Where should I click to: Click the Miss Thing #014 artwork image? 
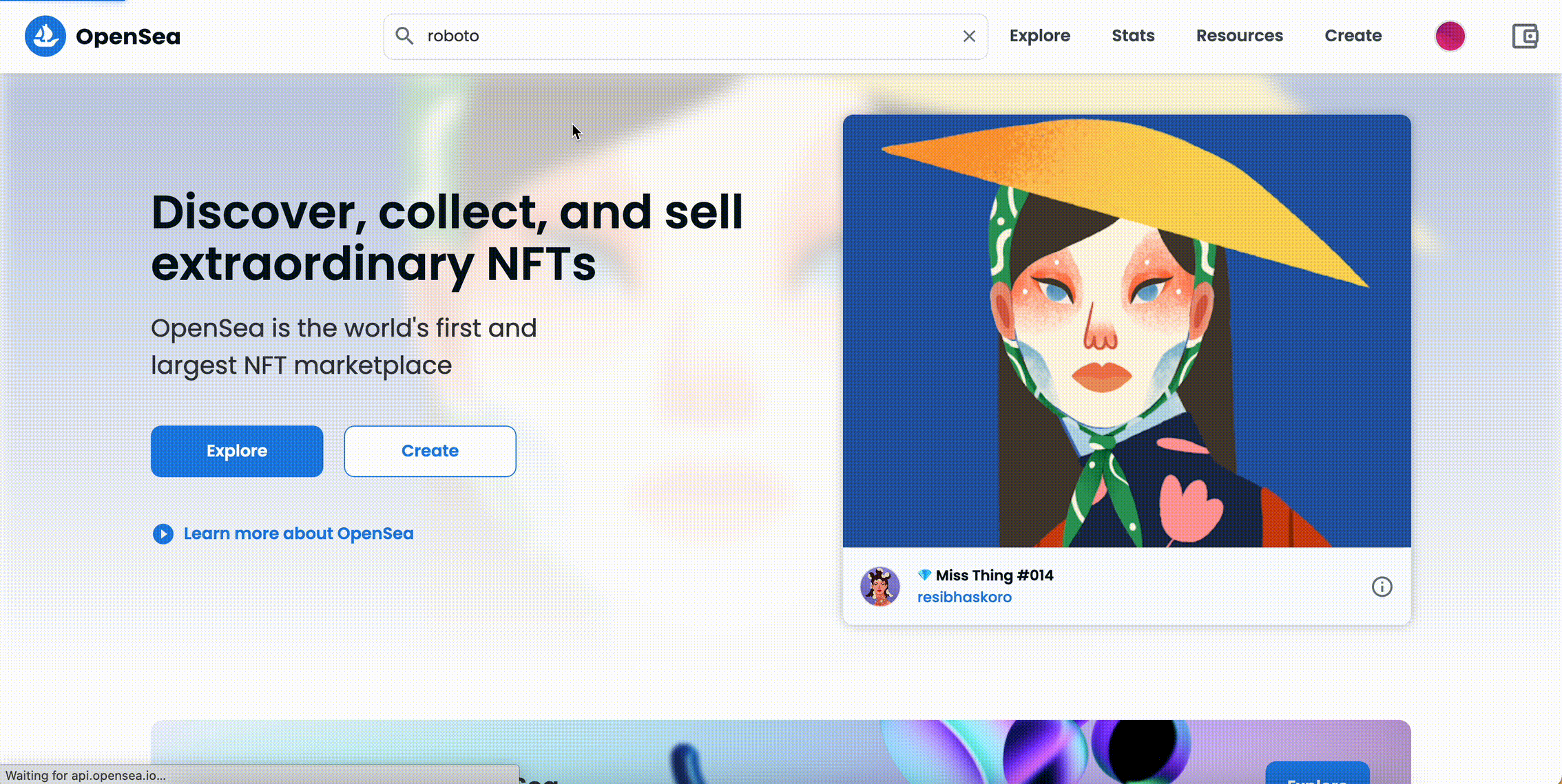[1126, 330]
